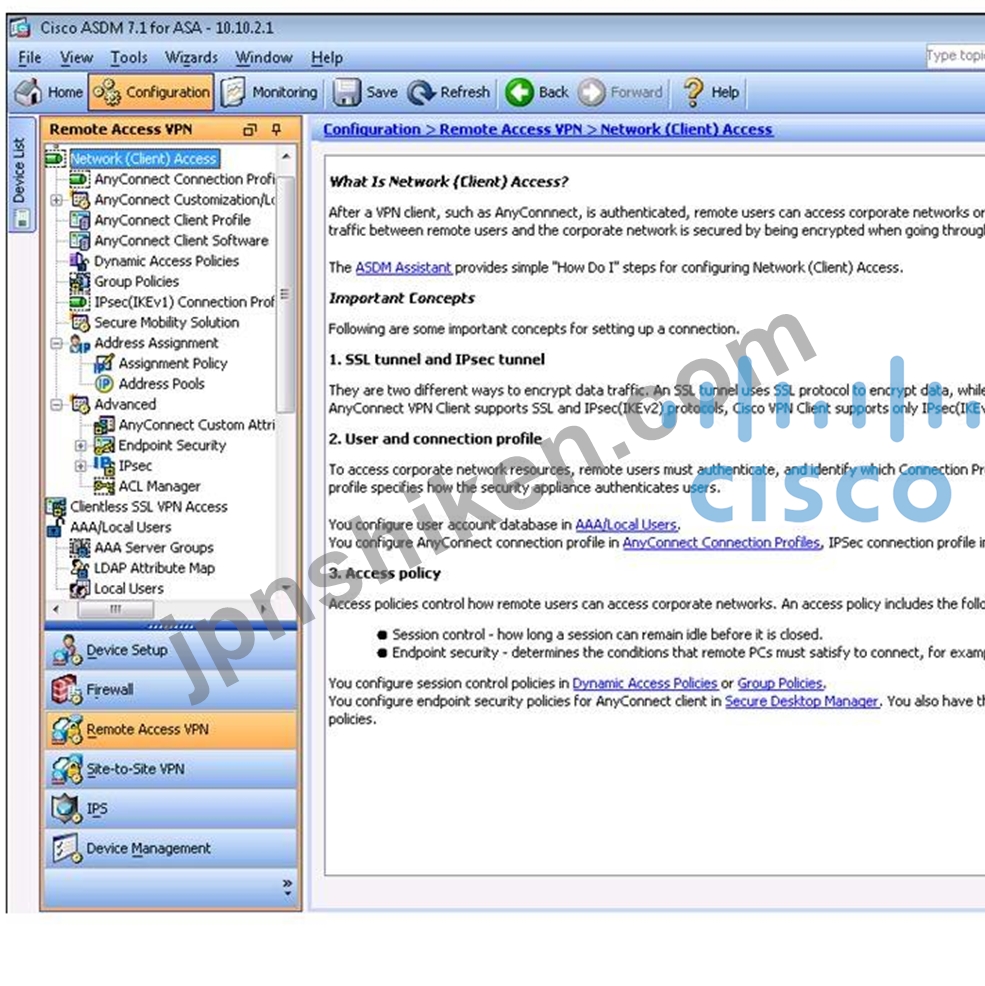Viewport: 985px width, 986px height.
Task: Click the help topic search field
Action: tap(955, 56)
